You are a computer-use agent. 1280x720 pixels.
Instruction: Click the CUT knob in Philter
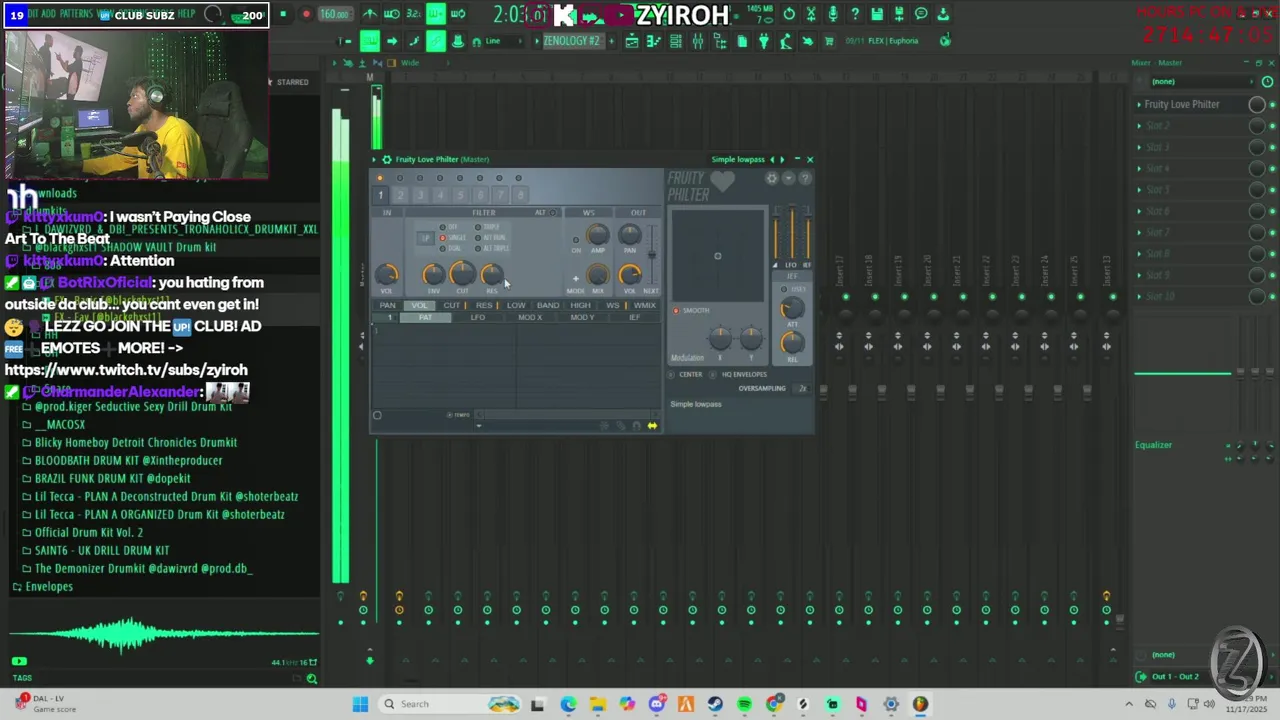(462, 273)
